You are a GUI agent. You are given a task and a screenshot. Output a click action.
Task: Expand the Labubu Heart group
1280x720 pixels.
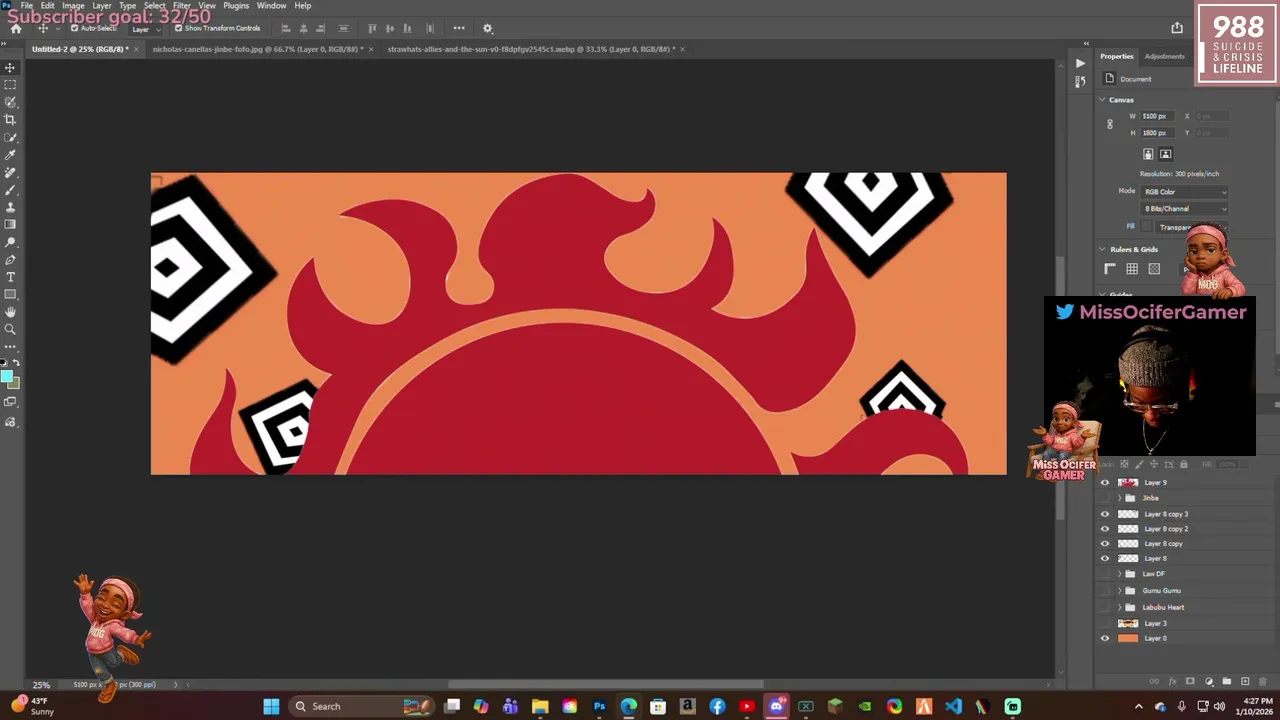(1119, 607)
